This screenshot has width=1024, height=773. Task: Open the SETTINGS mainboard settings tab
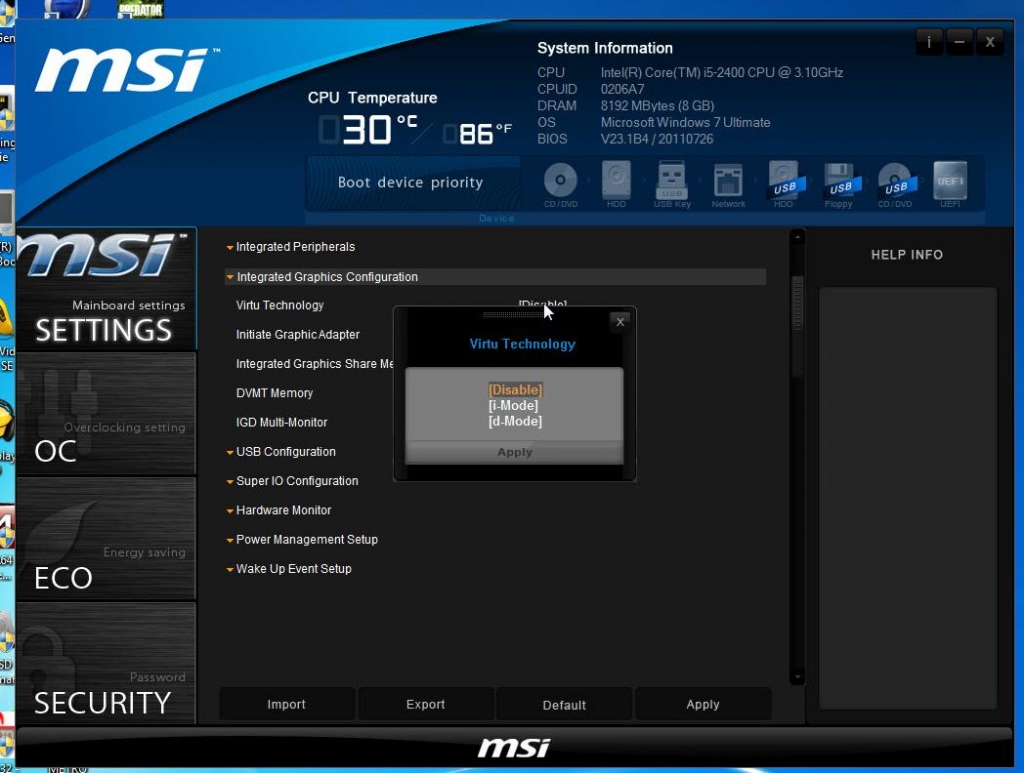pos(106,289)
